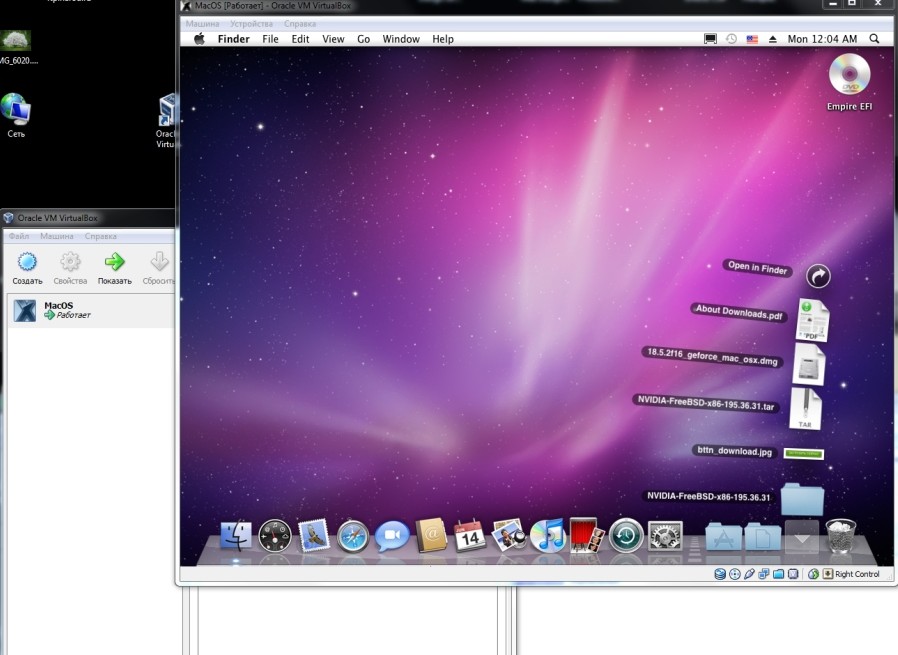Open the Trash in the dock

pos(841,535)
